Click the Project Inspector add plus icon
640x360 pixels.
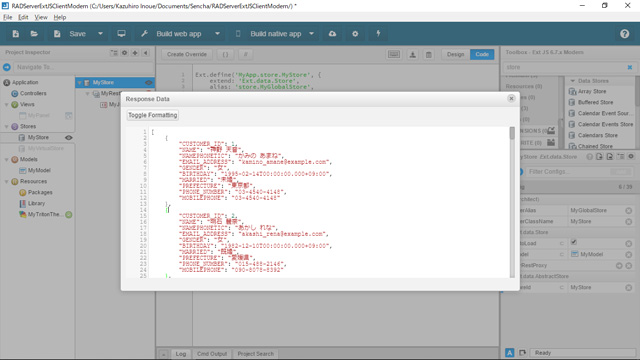[x=135, y=53]
